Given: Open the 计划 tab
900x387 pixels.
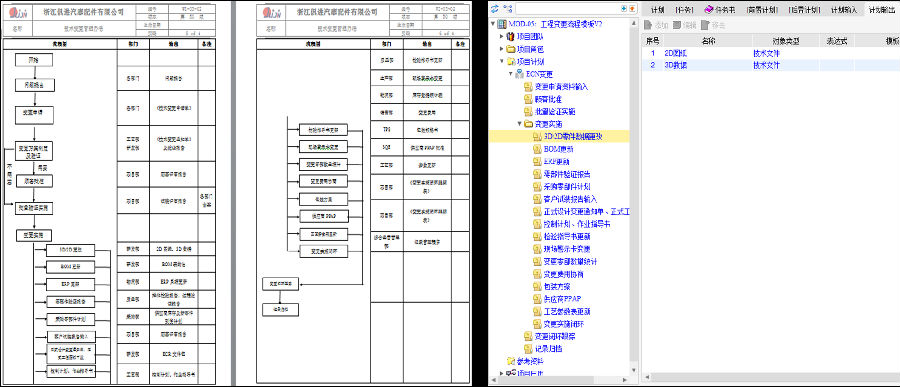Looking at the screenshot, I should [657, 10].
